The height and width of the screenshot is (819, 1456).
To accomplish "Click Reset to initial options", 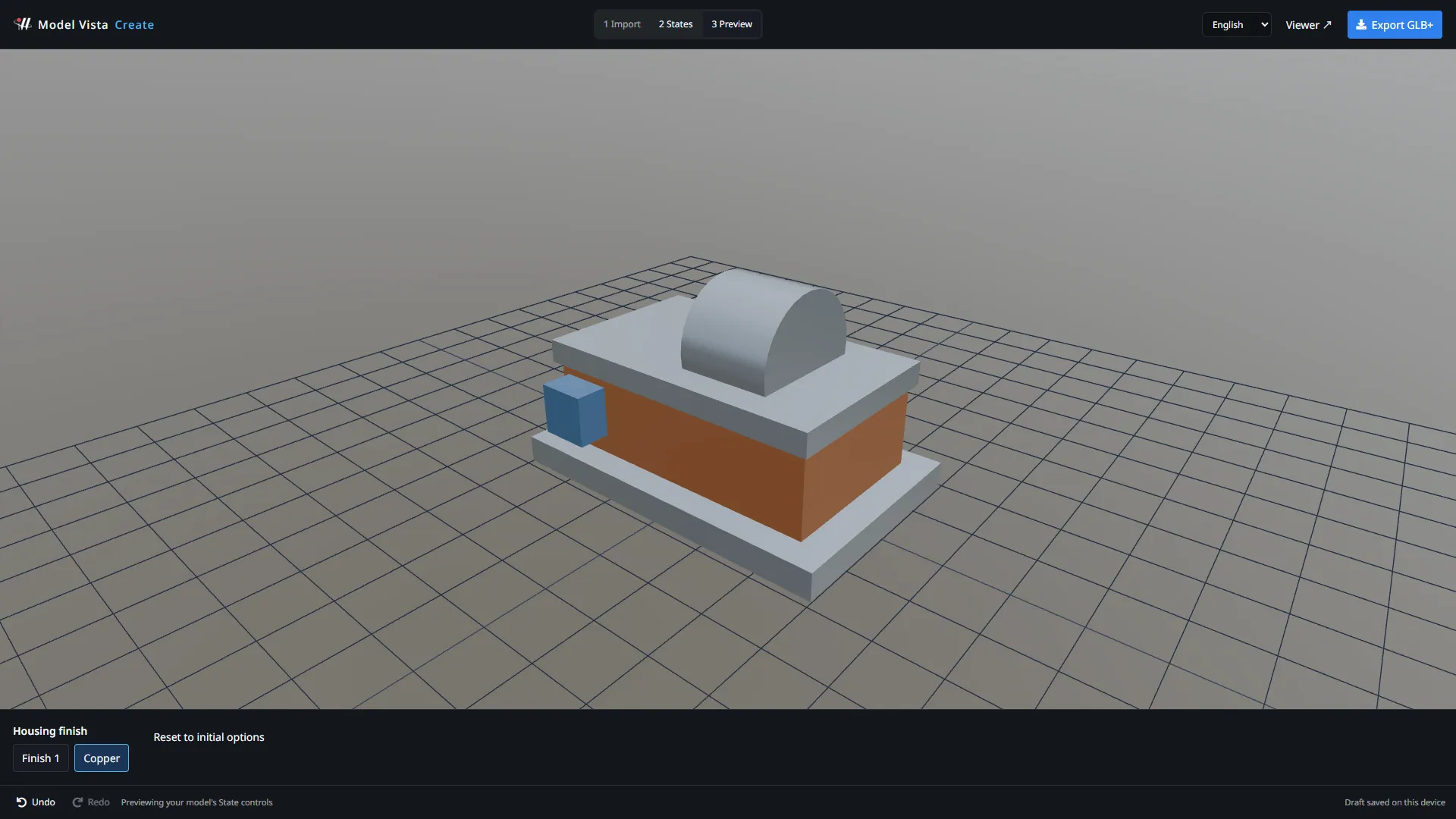I will click(x=209, y=737).
